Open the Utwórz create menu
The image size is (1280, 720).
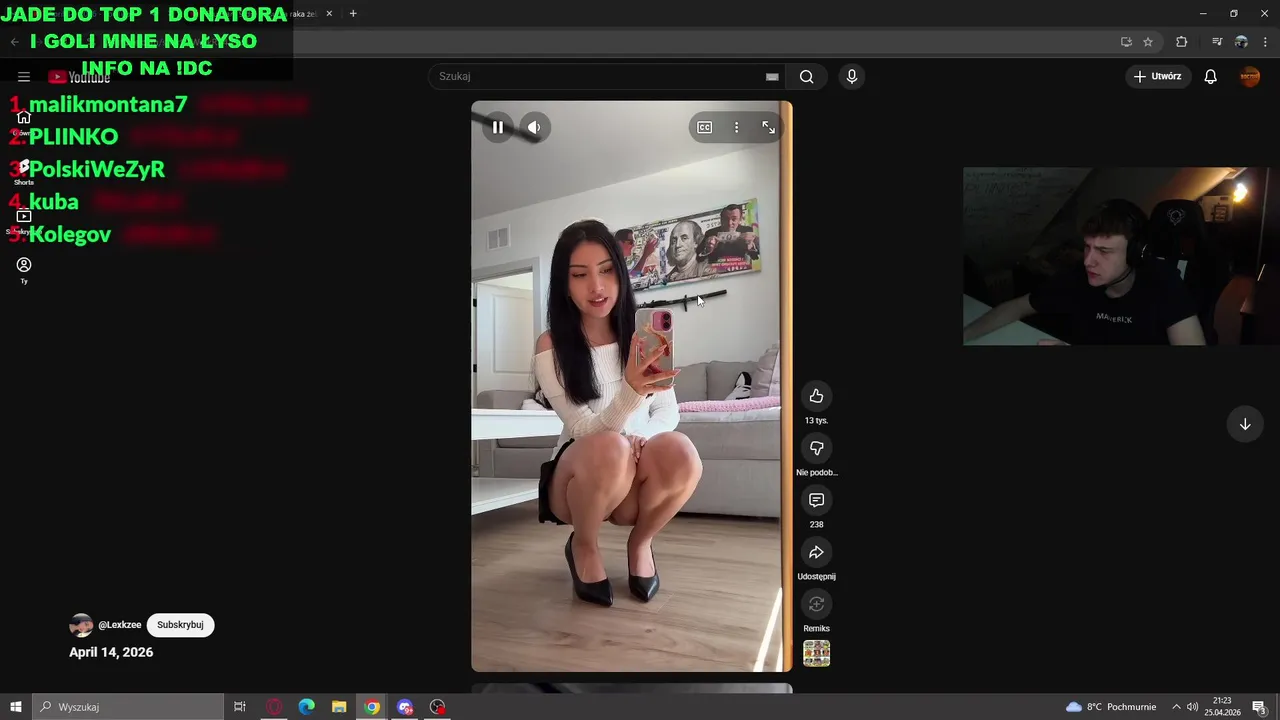[1158, 76]
